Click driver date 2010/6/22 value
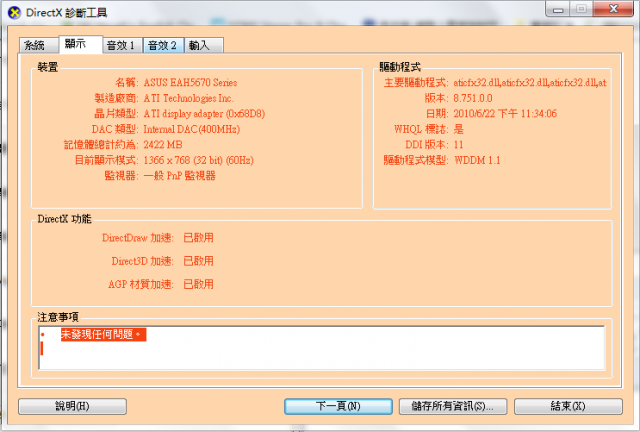 505,114
